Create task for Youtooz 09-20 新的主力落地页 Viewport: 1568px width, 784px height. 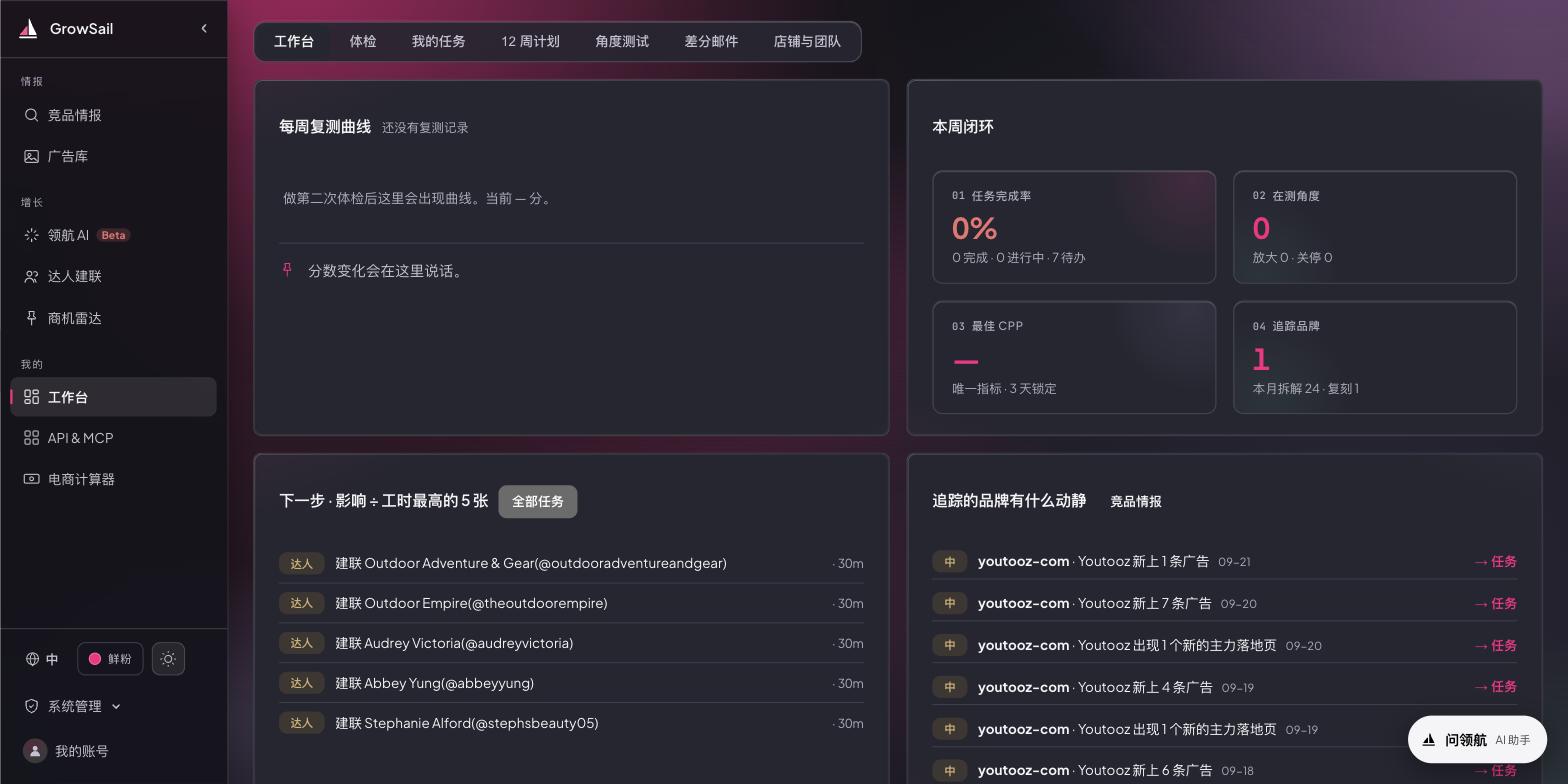(x=1496, y=646)
